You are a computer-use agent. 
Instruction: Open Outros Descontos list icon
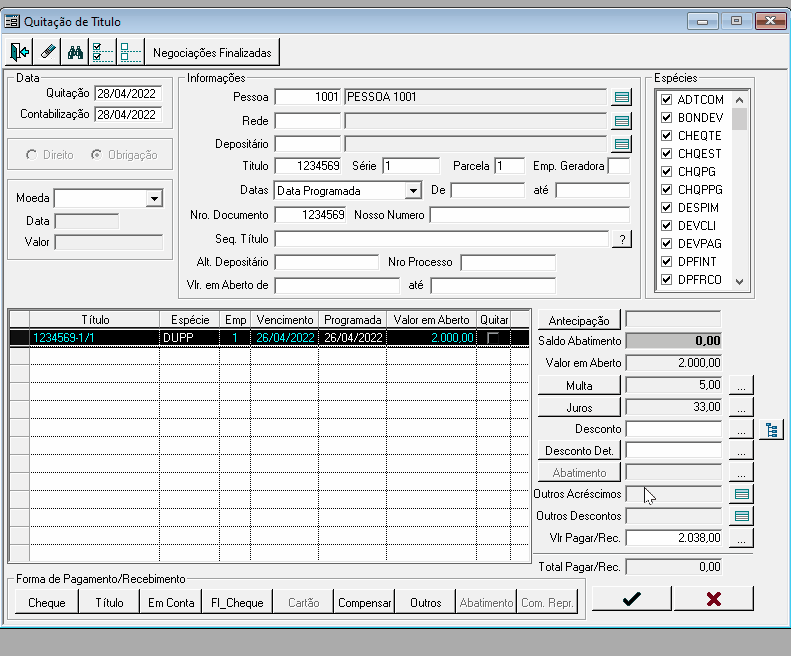pyautogui.click(x=741, y=516)
